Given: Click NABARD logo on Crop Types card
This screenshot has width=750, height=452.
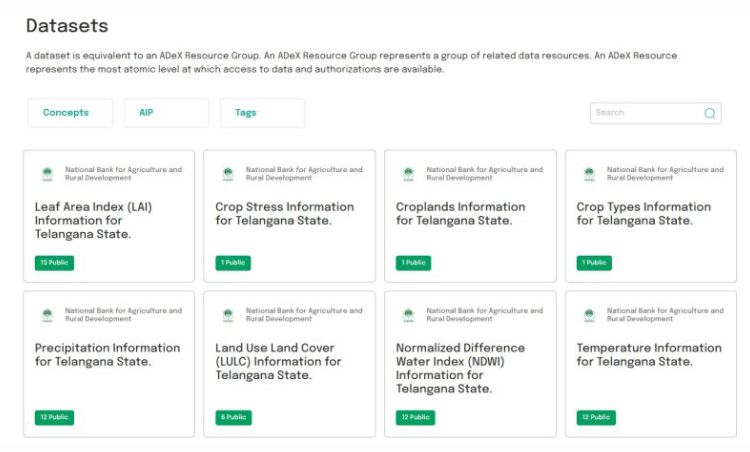Looking at the screenshot, I should click(x=589, y=174).
